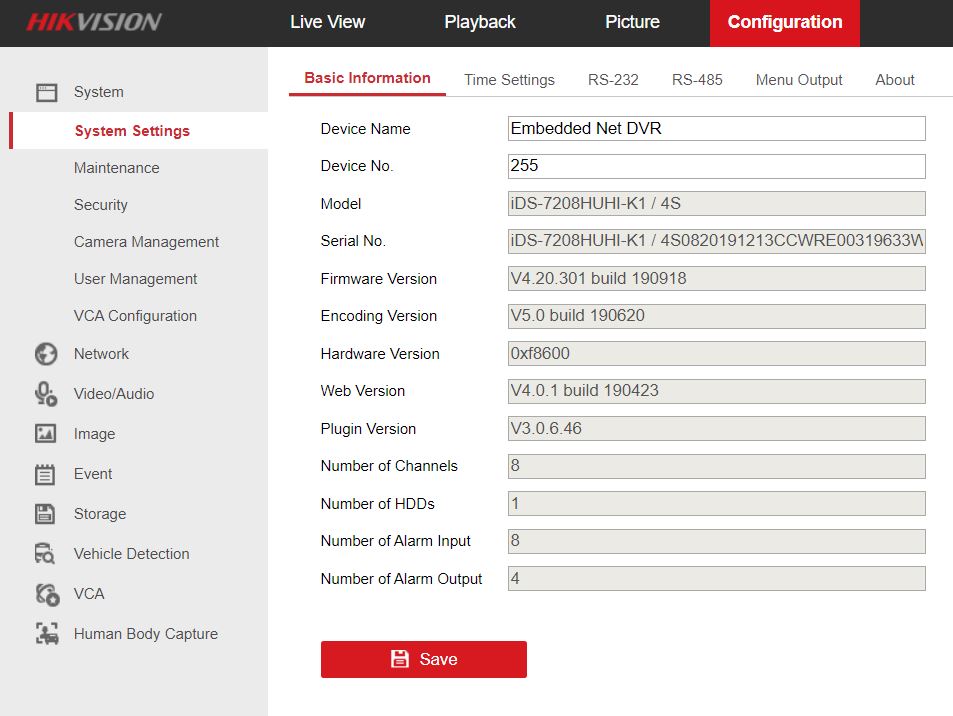Click the Number of Channels field
The height and width of the screenshot is (716, 953).
[x=717, y=466]
